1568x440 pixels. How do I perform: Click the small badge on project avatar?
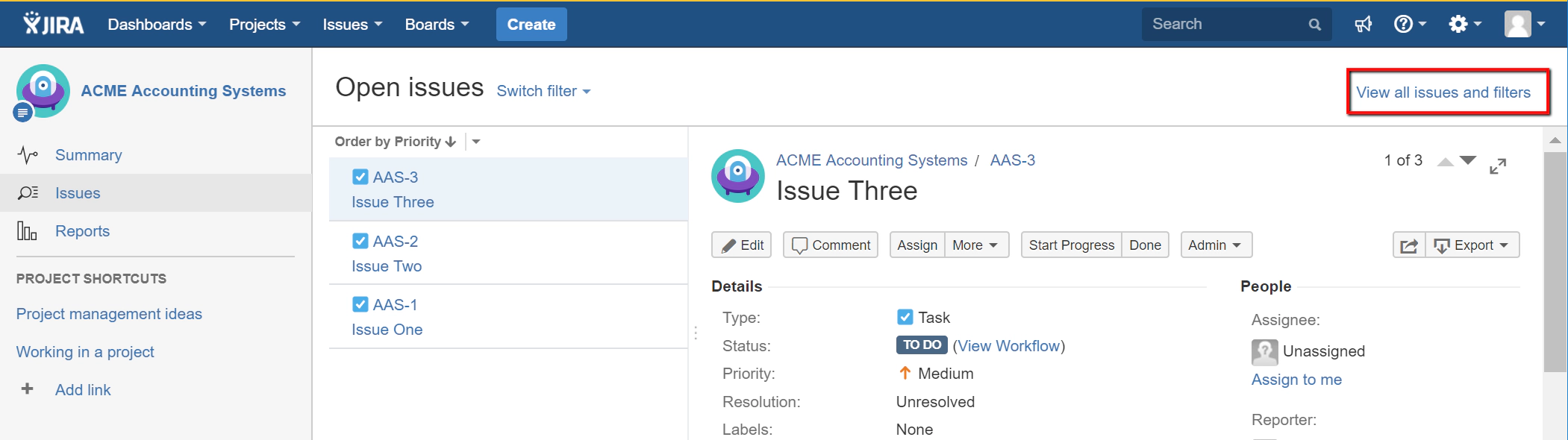pyautogui.click(x=23, y=113)
